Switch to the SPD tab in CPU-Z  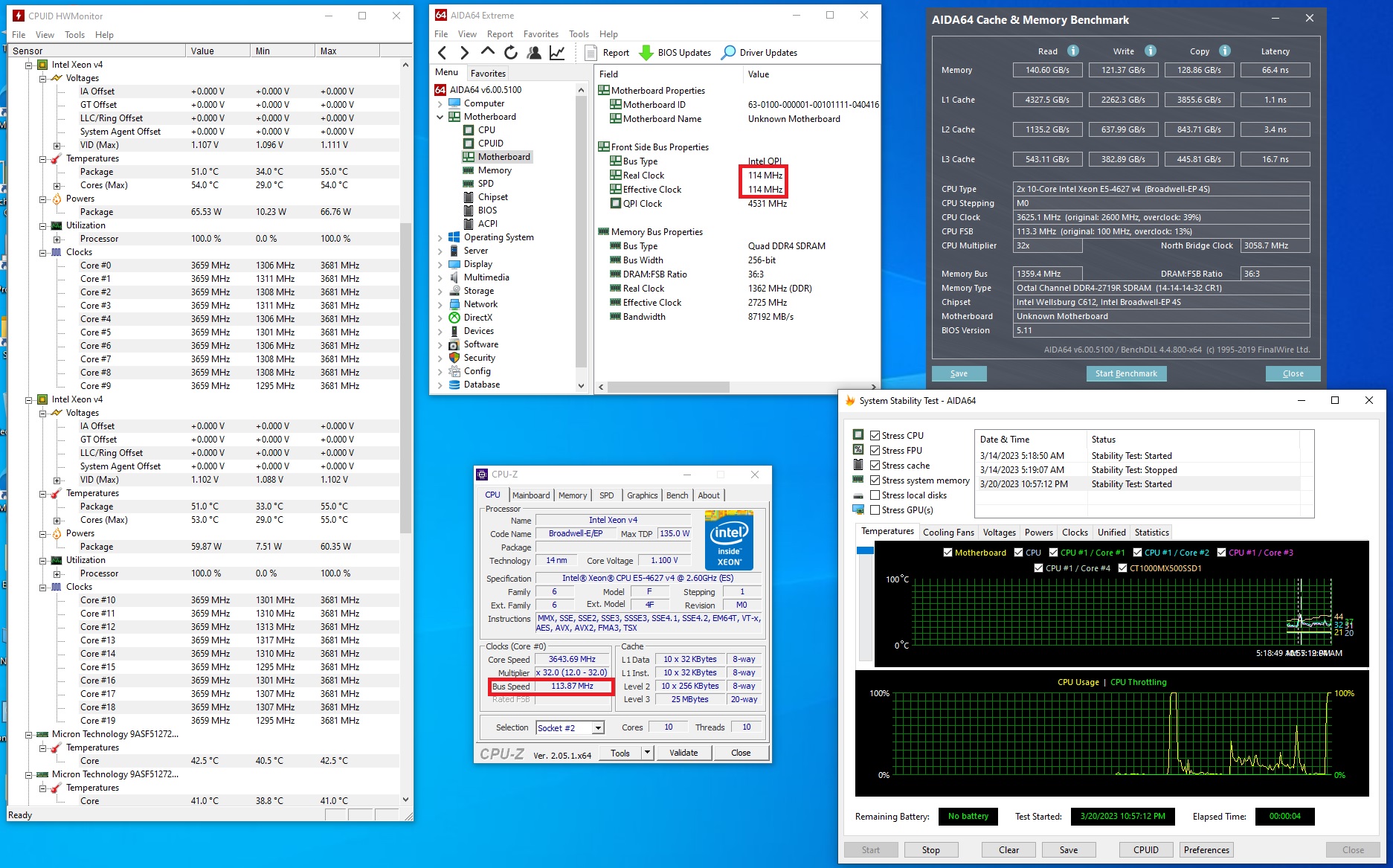607,495
